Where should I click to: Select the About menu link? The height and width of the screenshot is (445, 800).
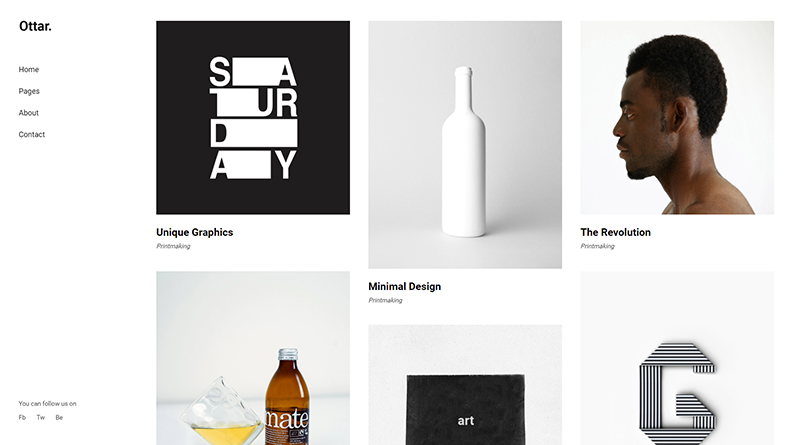(29, 113)
